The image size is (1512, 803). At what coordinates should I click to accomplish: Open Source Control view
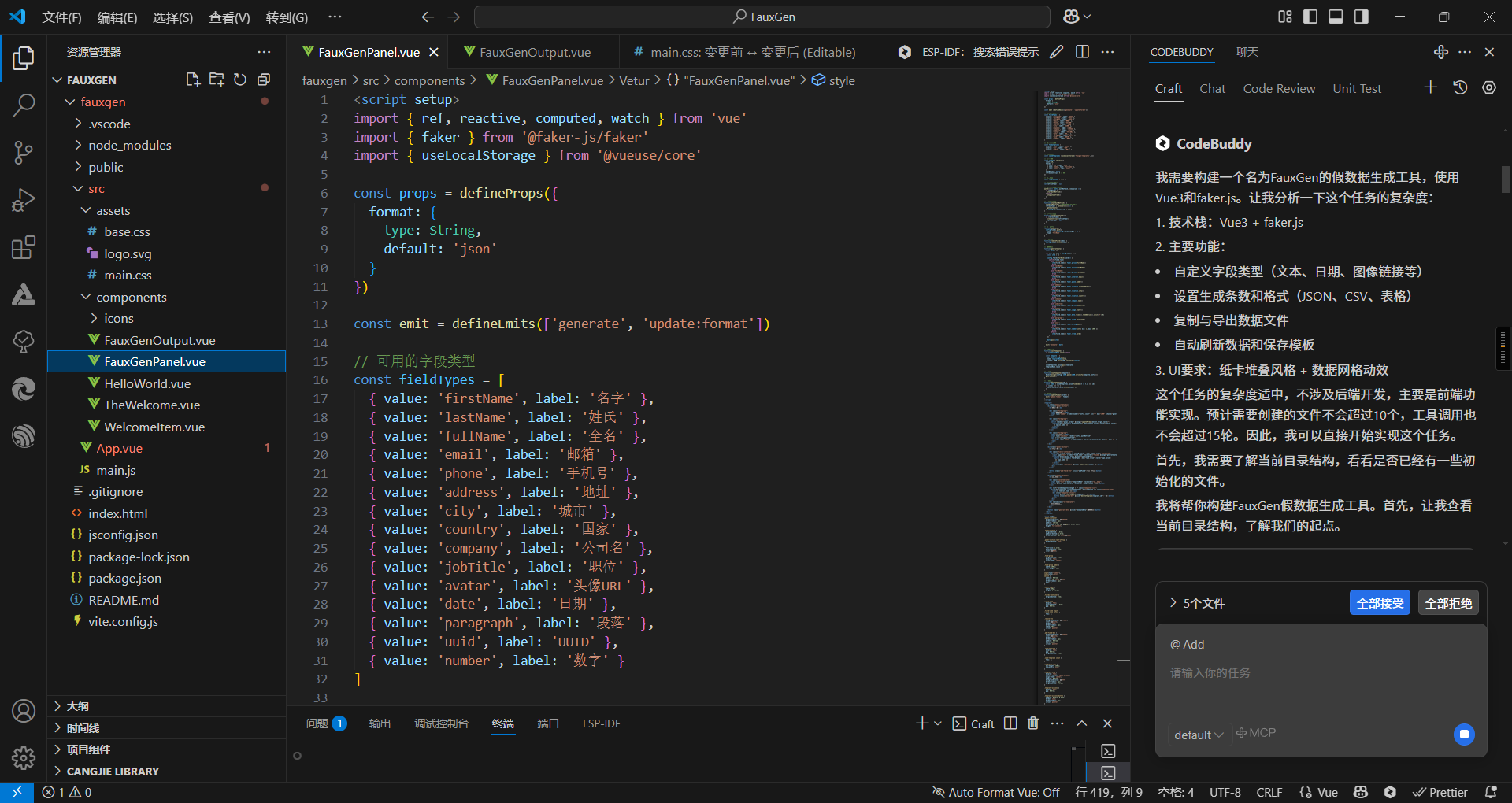click(24, 153)
